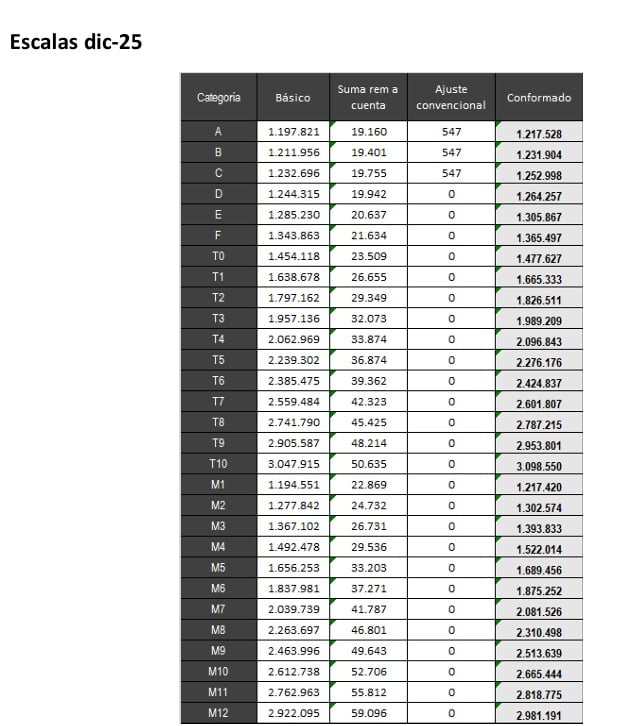Select Conformado value 3.098.550

click(539, 466)
